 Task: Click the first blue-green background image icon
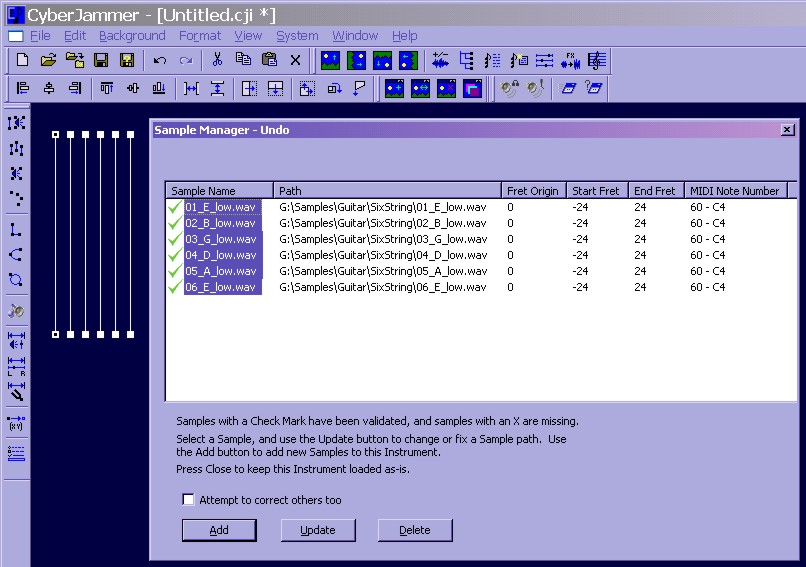click(331, 60)
